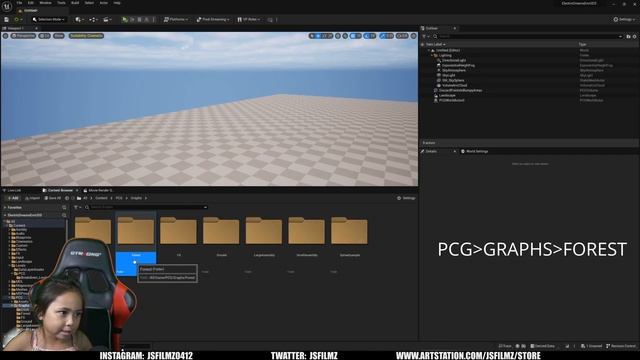Expand the Favorites section
Image resolution: width=640 pixels, height=360 pixels.
click(x=5, y=208)
